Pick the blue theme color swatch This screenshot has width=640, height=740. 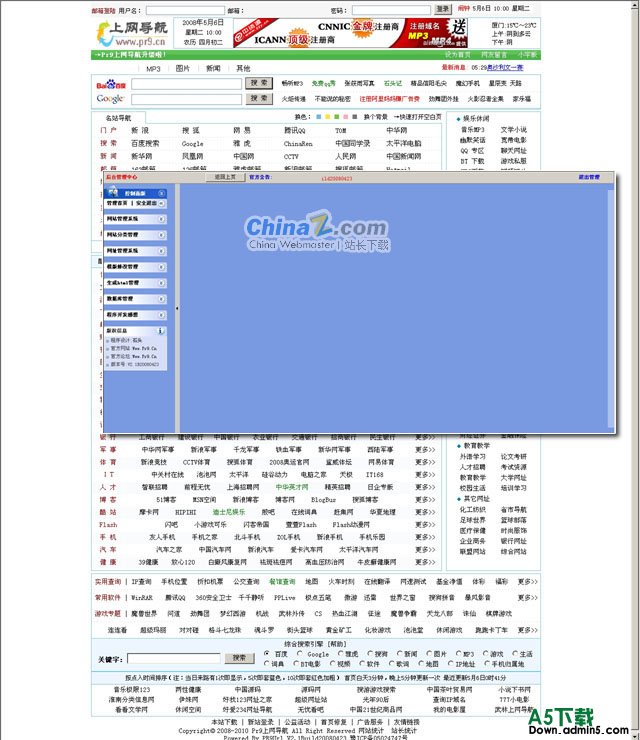319,117
